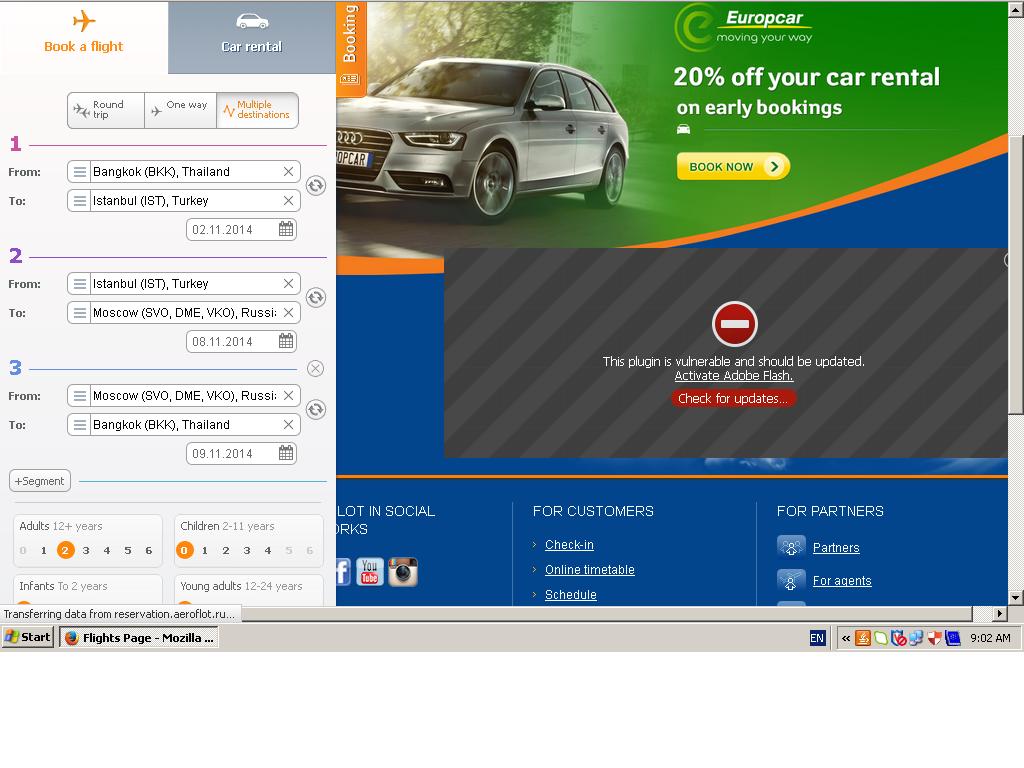Image resolution: width=1024 pixels, height=768 pixels.
Task: Set Children count to 2
Action: pos(225,551)
